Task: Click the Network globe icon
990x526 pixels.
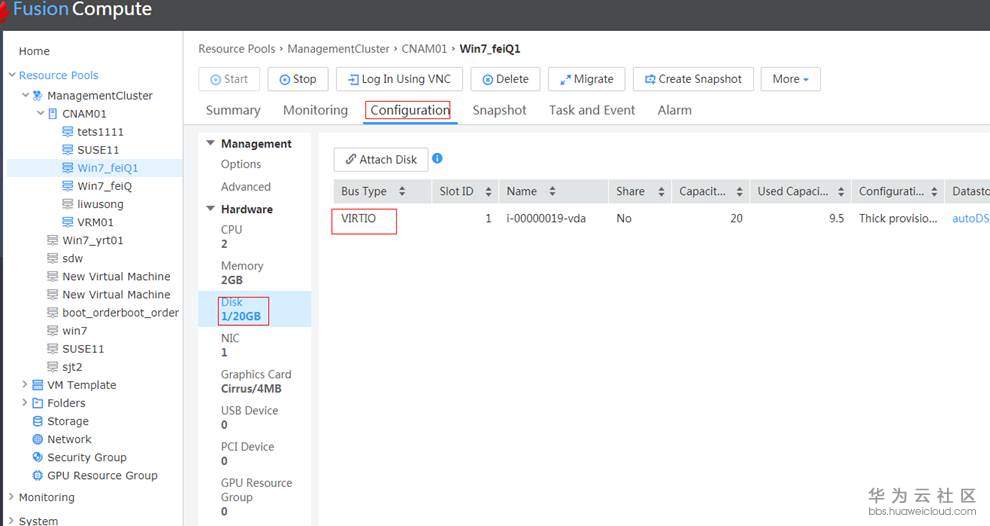Action: coord(38,439)
